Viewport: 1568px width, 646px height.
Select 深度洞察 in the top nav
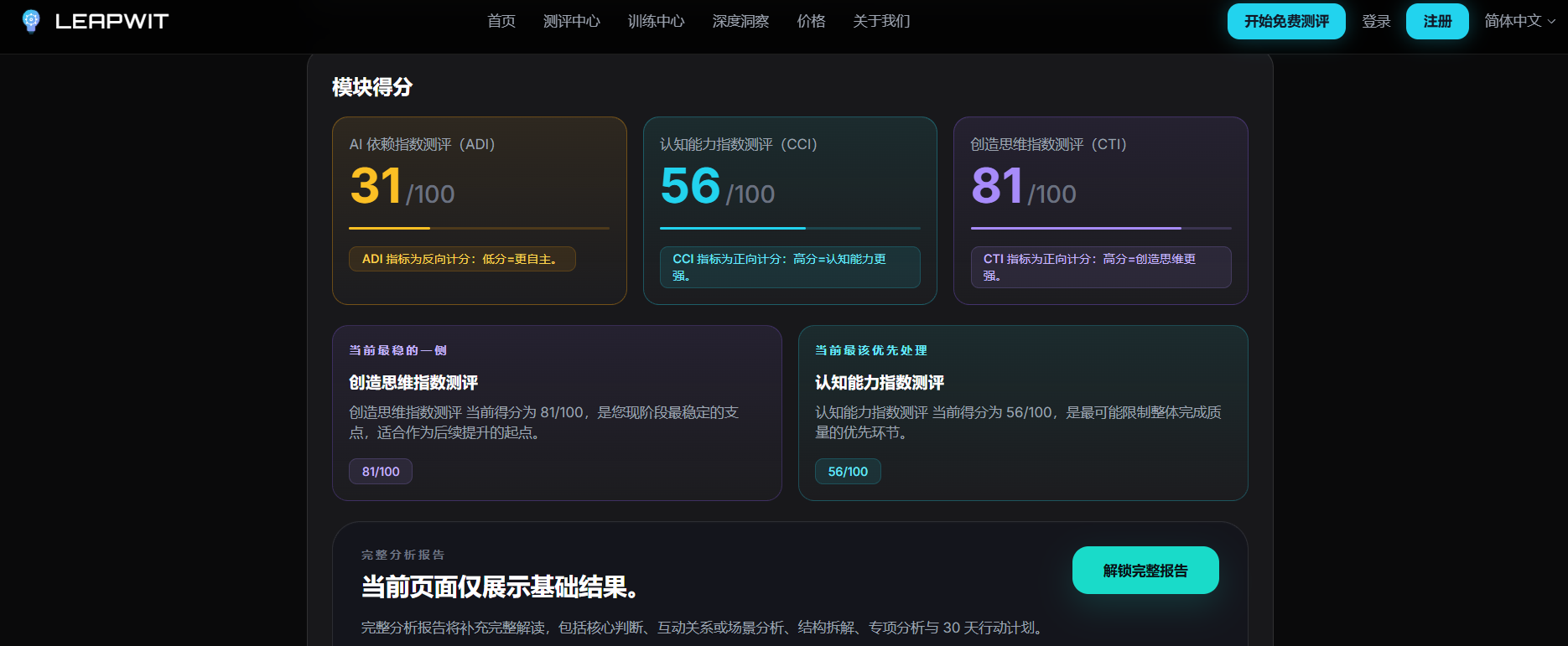pos(740,21)
